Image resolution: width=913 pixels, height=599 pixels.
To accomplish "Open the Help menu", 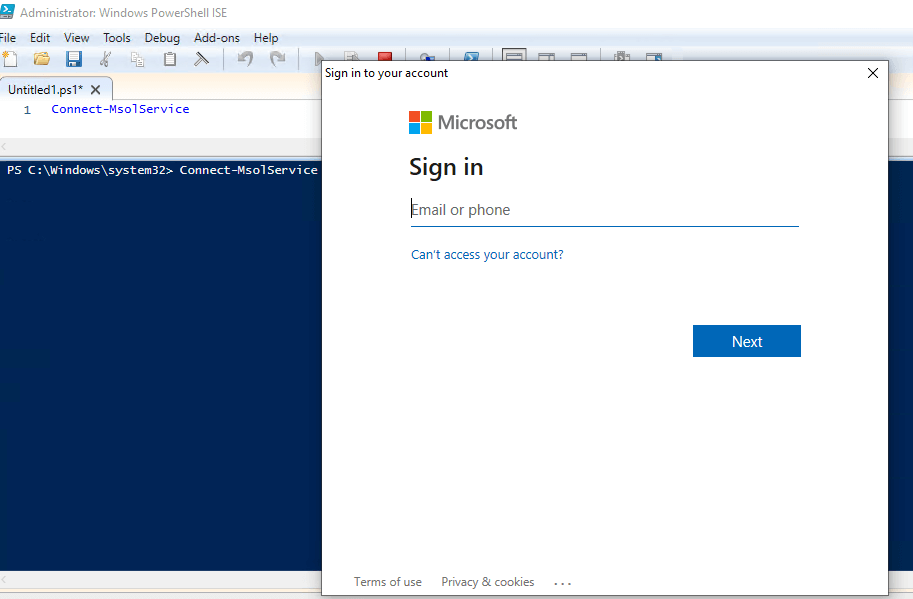I will pyautogui.click(x=266, y=38).
